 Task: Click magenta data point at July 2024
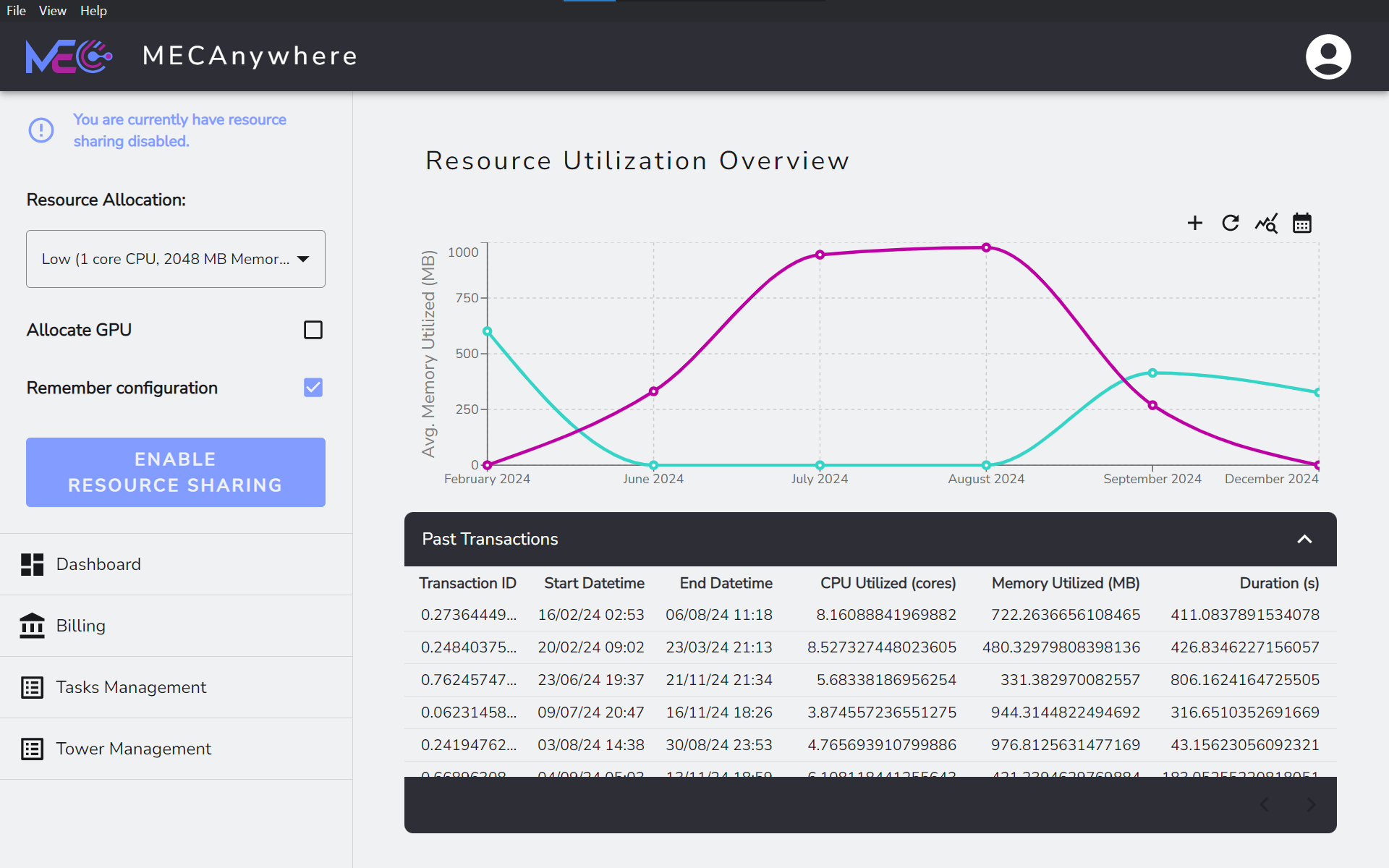pyautogui.click(x=820, y=255)
